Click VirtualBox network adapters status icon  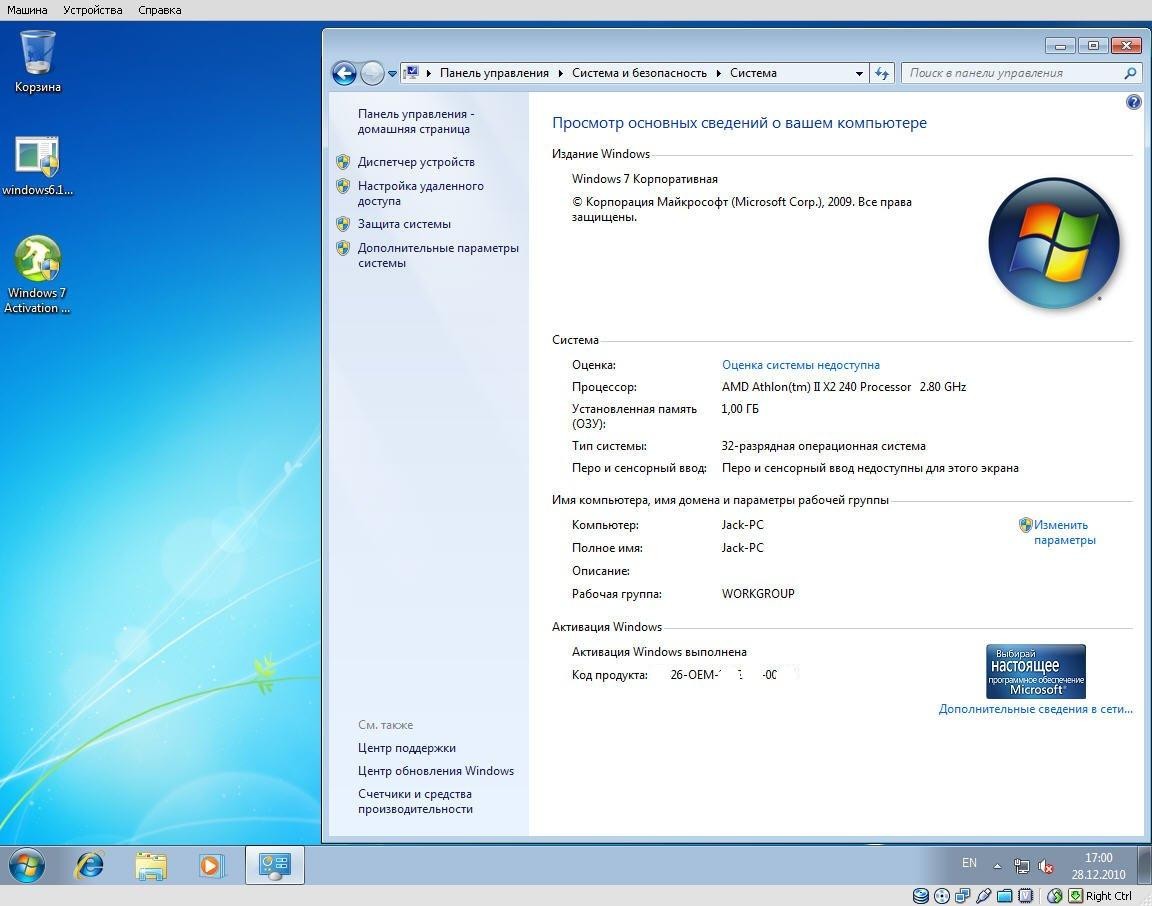click(x=962, y=896)
